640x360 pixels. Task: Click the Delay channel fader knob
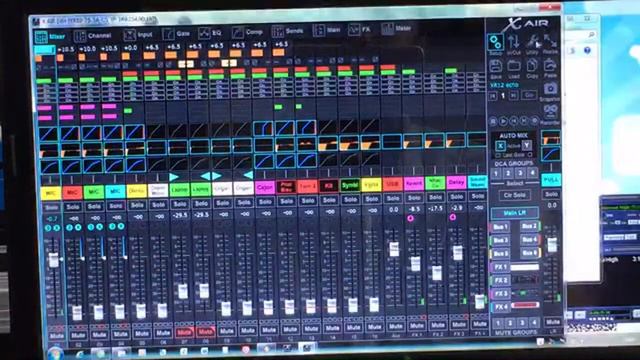coord(458,253)
